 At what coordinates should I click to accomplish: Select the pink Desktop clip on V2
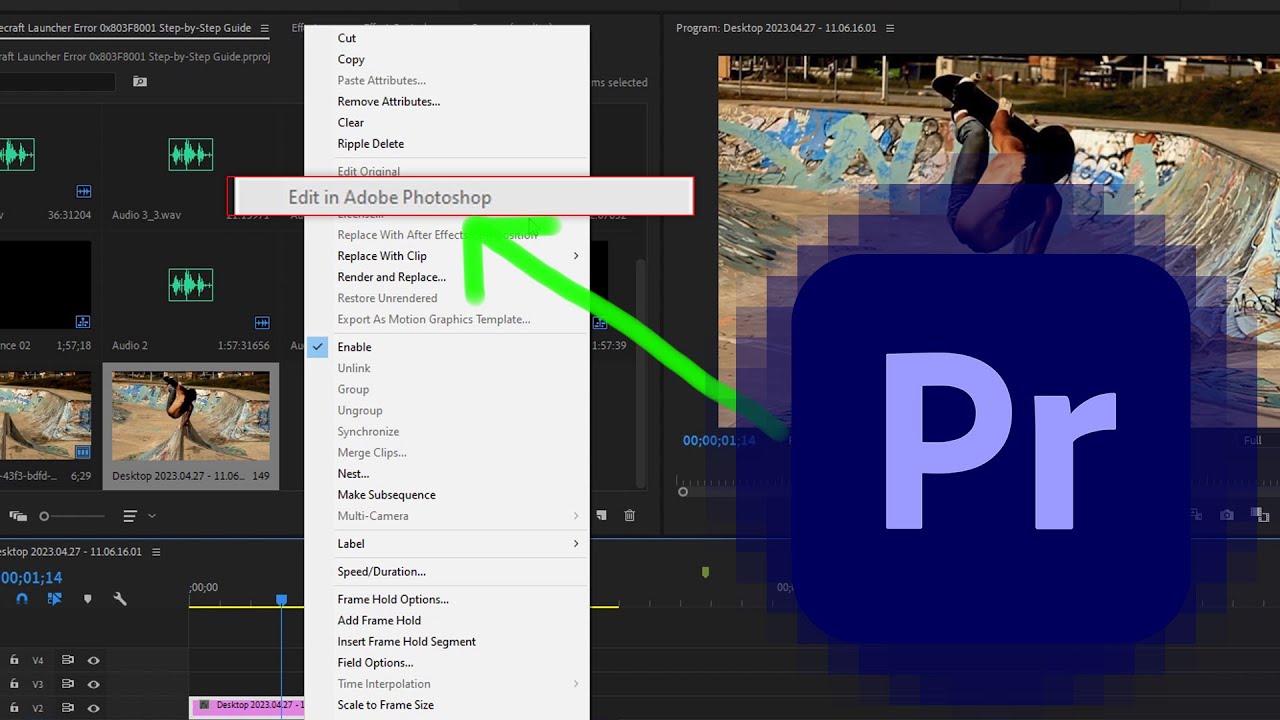[x=247, y=707]
